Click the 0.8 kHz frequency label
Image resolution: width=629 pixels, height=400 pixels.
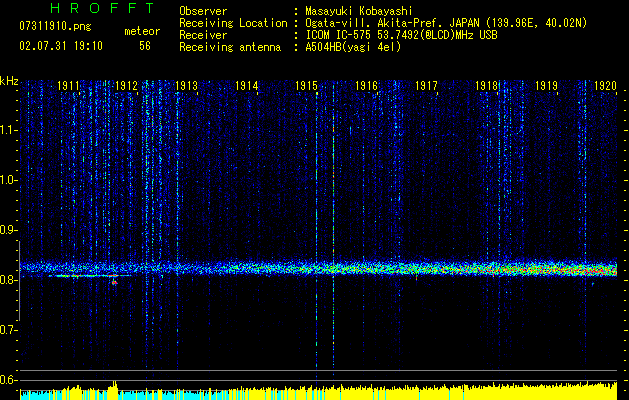click(8, 280)
